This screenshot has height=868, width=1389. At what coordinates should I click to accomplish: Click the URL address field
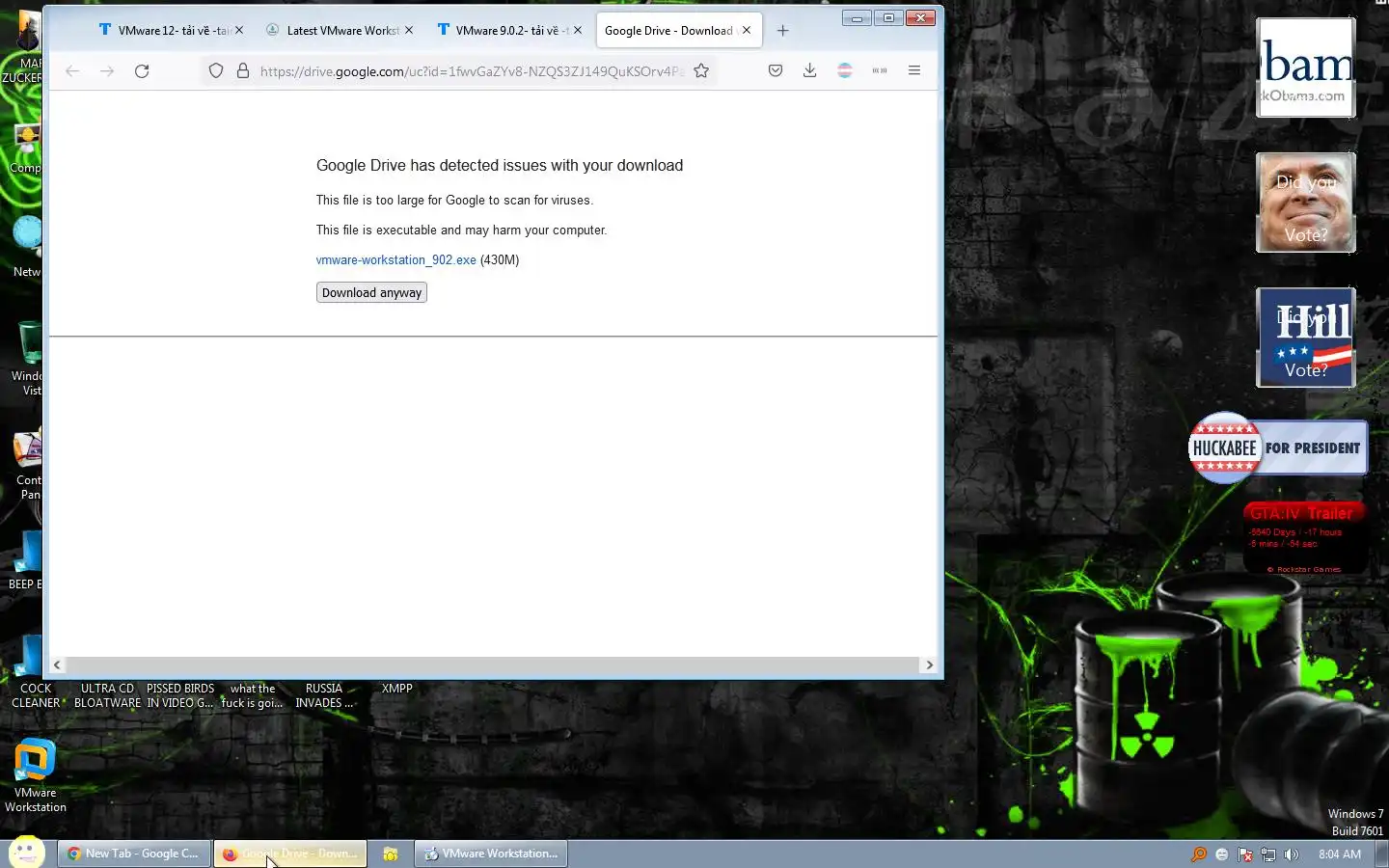(x=471, y=70)
